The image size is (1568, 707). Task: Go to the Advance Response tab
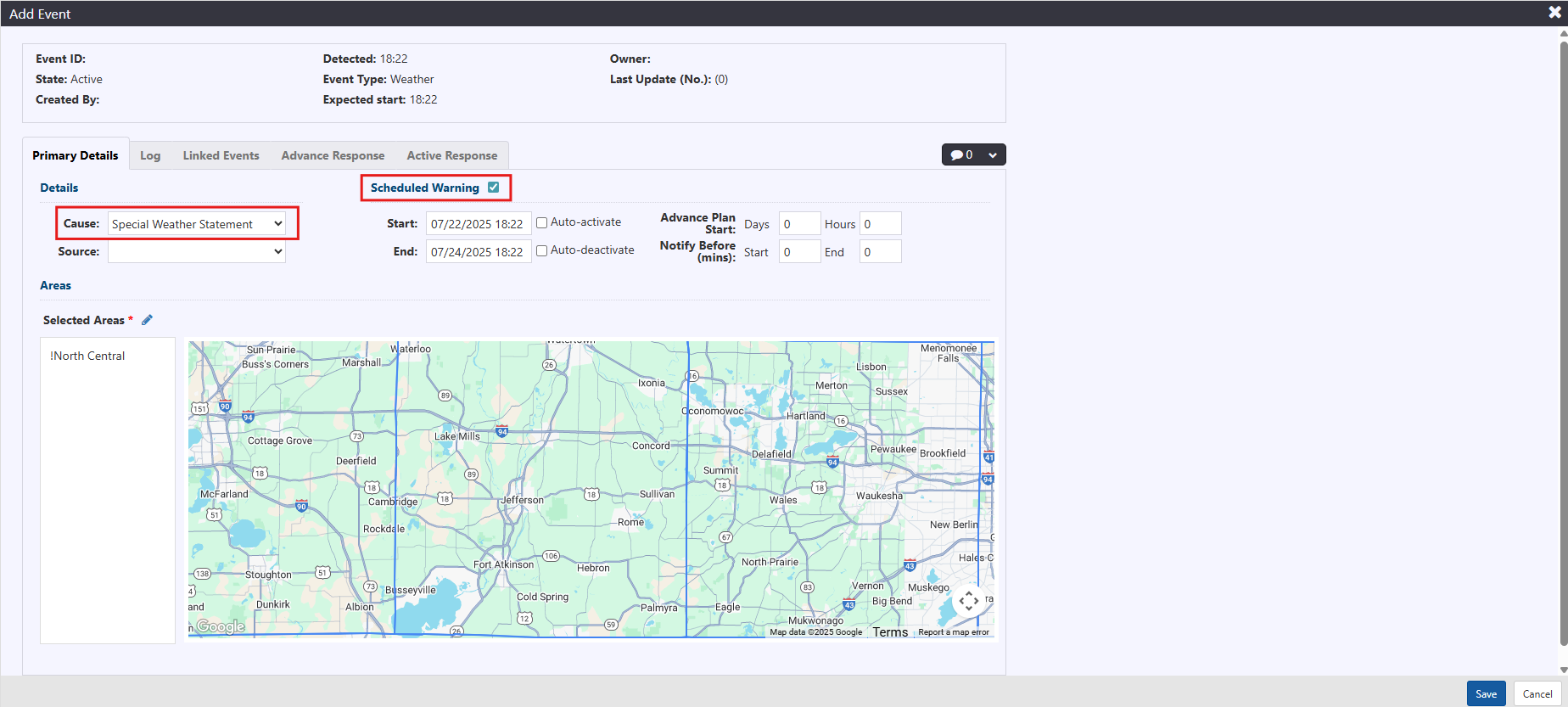click(333, 155)
